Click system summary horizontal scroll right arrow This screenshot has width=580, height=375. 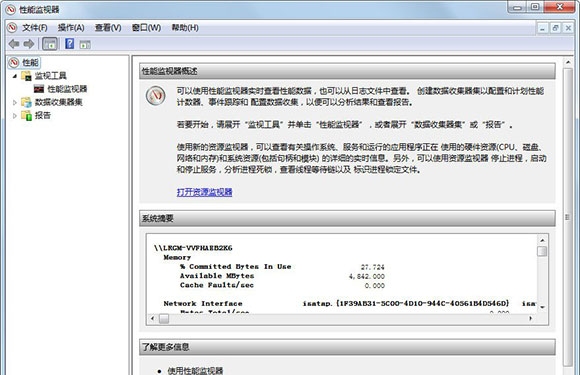point(531,318)
